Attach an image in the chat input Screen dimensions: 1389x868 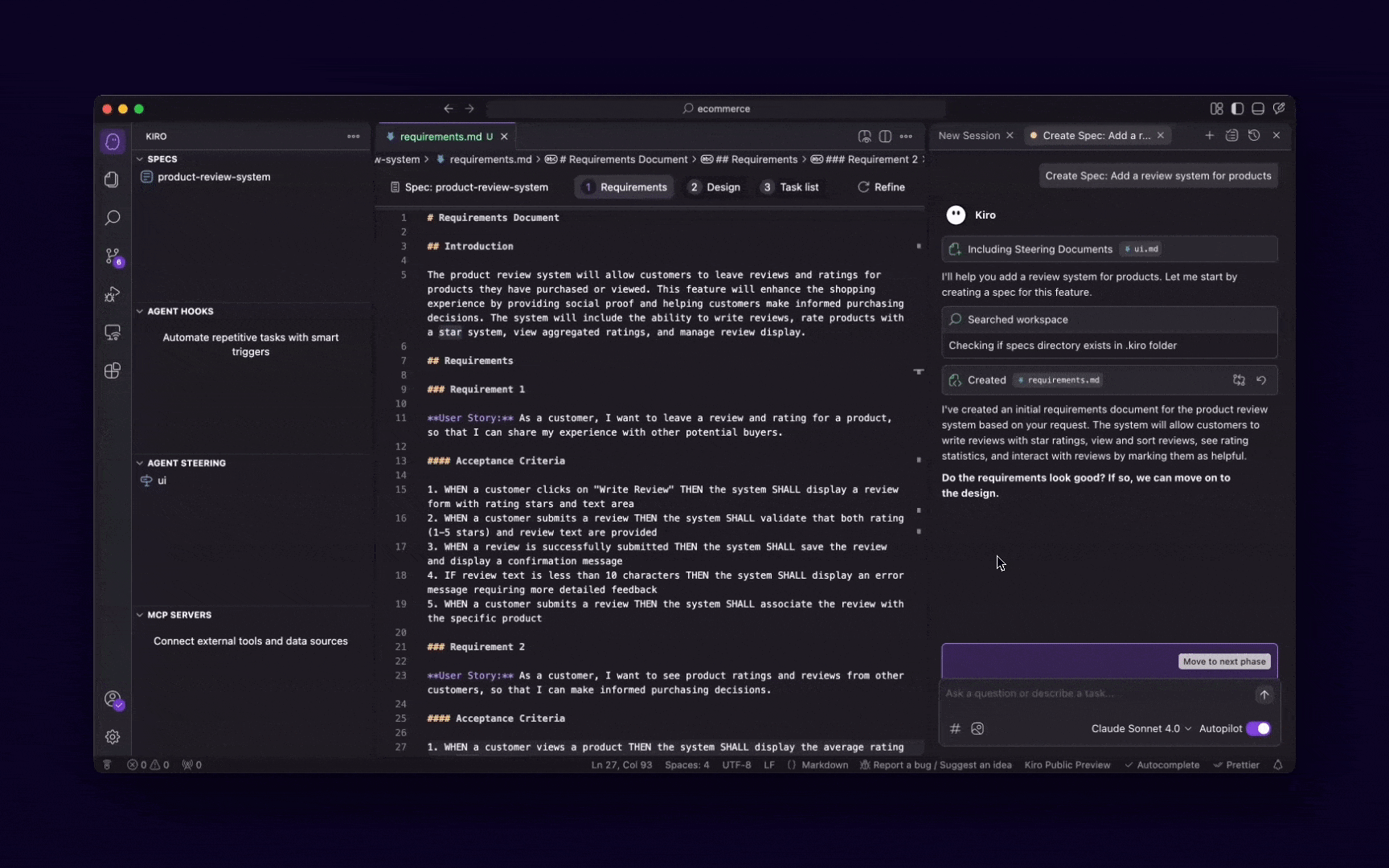coord(977,728)
